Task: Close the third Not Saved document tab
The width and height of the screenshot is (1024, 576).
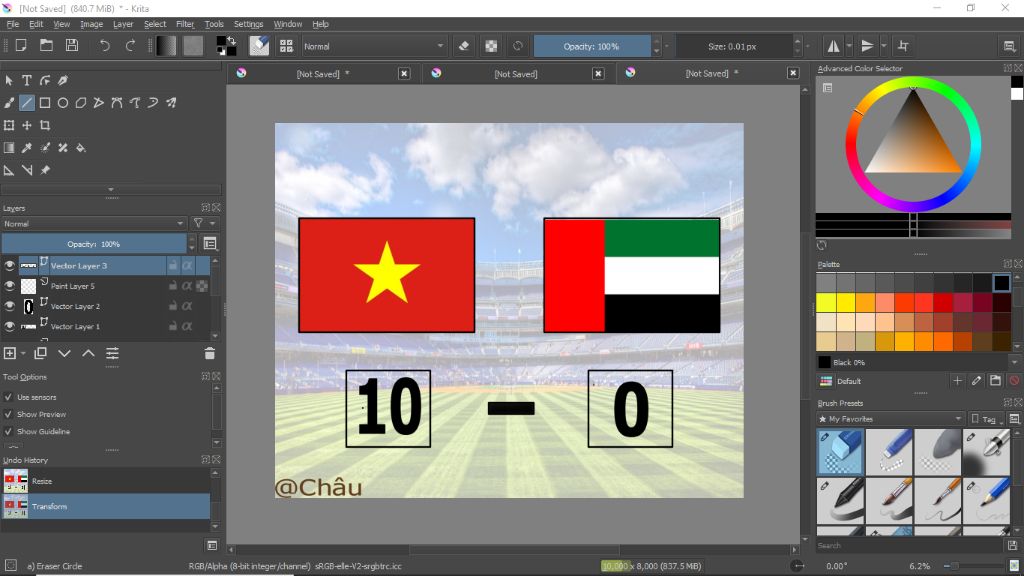Action: click(793, 73)
